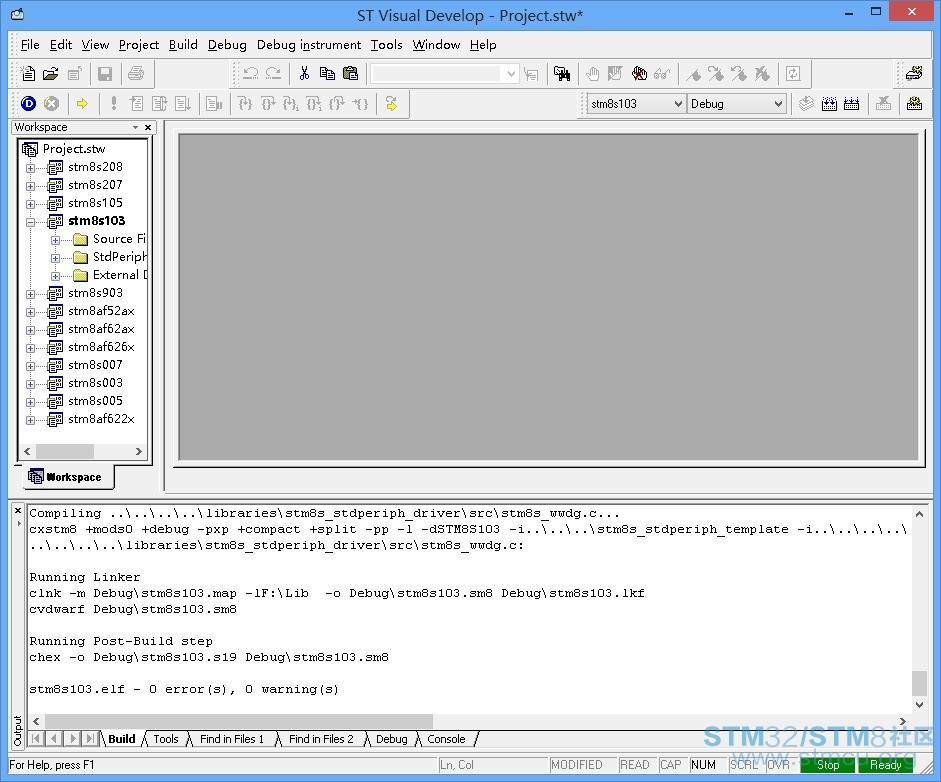The image size is (941, 782).
Task: Click the Rebuild All icon
Action: (x=852, y=104)
